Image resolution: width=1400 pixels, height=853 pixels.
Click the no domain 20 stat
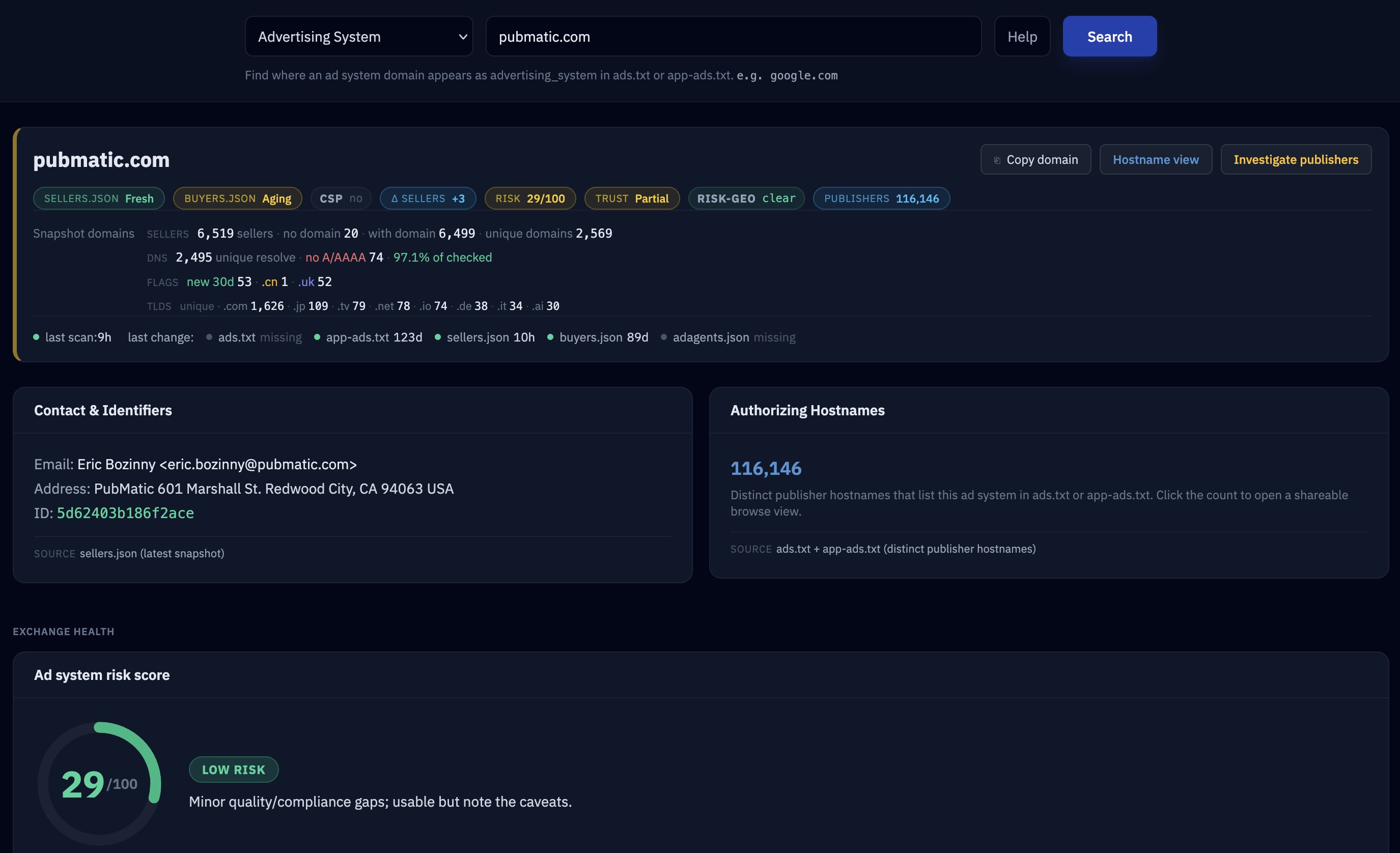click(x=320, y=234)
